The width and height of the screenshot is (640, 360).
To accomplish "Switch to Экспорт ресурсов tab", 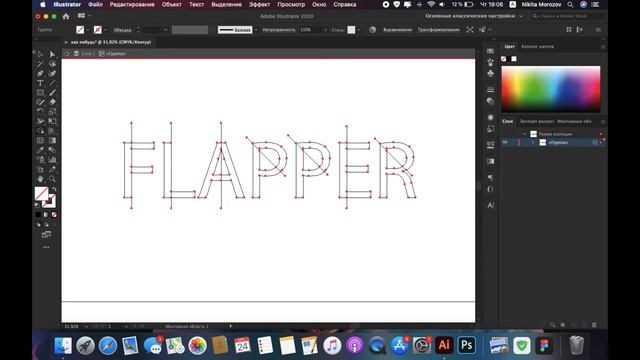I will 537,121.
